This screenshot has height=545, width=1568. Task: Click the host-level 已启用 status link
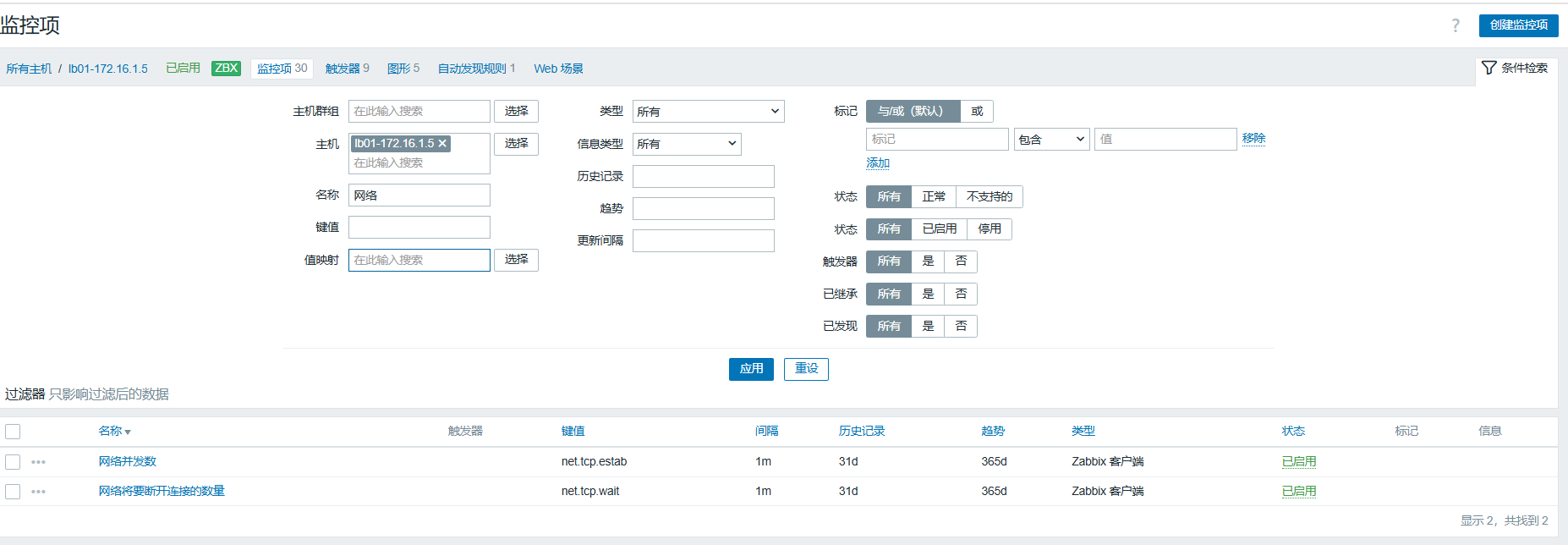pos(183,69)
